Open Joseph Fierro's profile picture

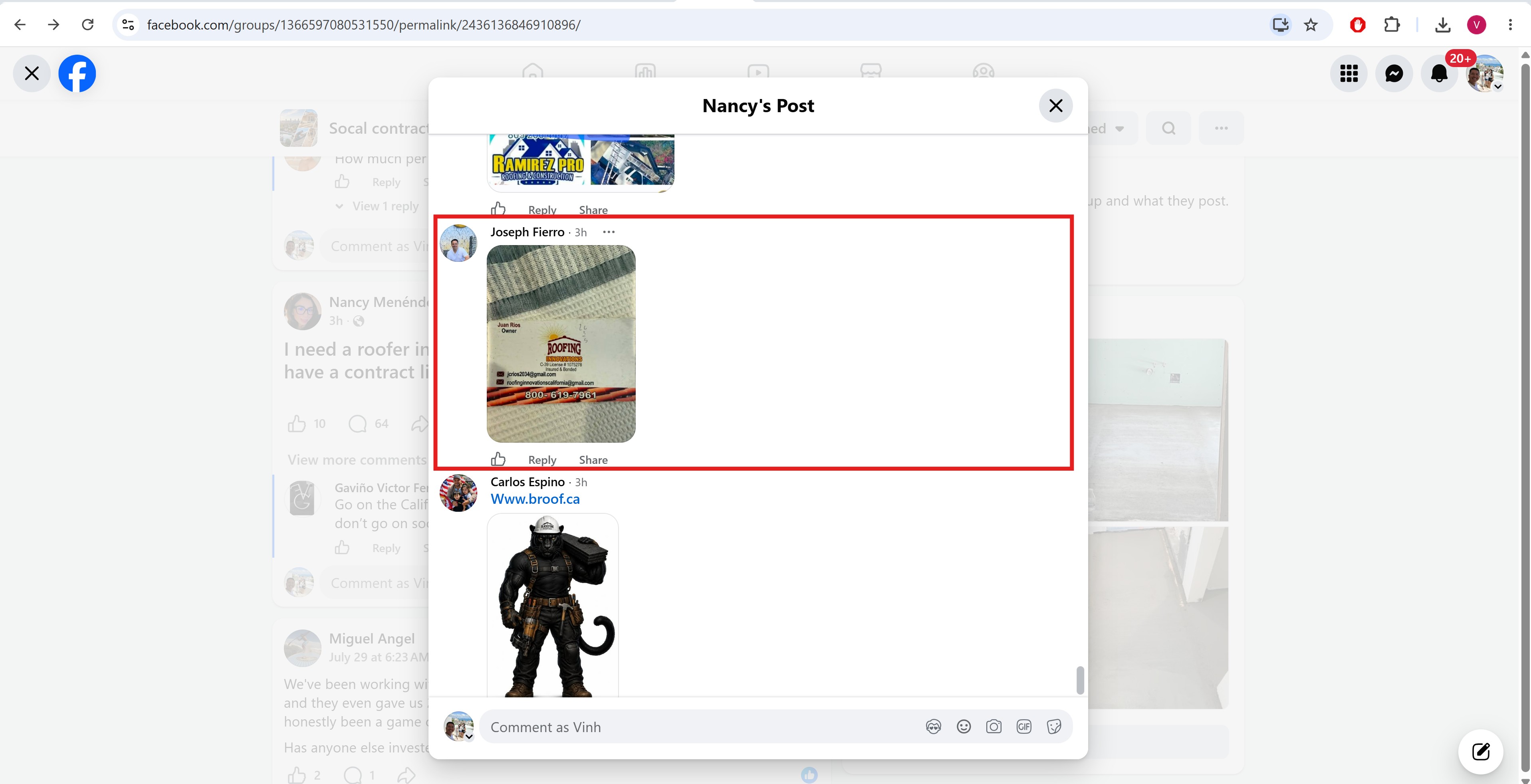point(458,243)
